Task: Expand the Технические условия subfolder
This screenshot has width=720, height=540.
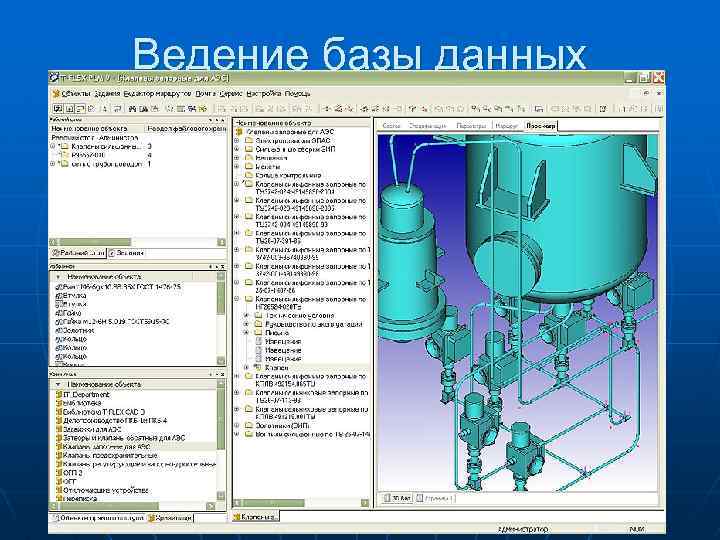Action: pos(247,315)
